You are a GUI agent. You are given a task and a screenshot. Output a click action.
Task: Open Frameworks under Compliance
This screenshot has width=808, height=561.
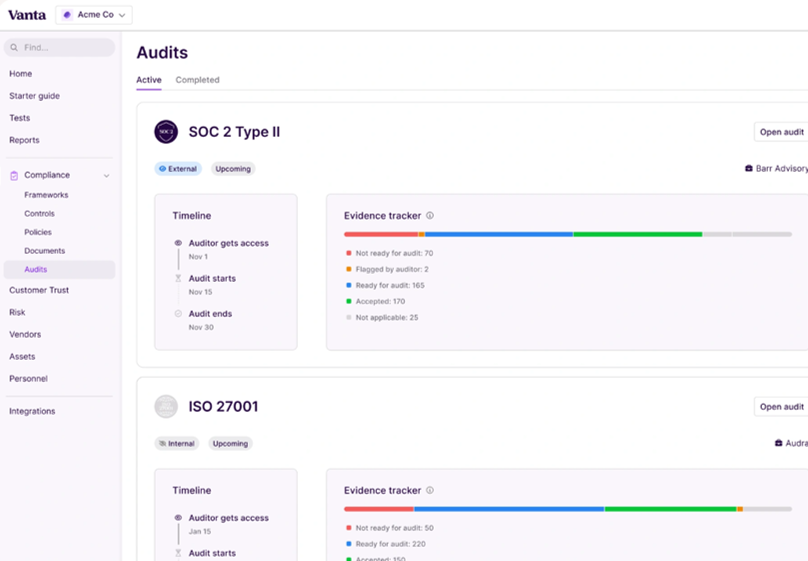pos(46,195)
